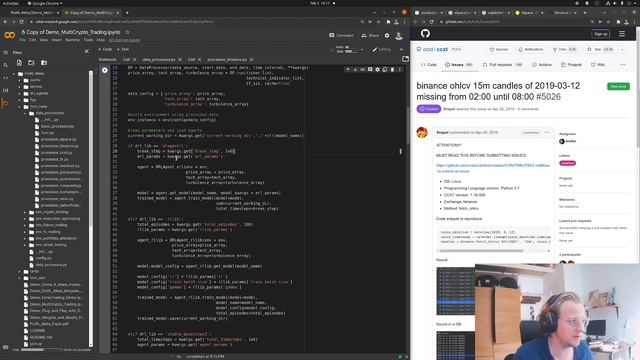This screenshot has height=360, width=640.
Task: Add a comment on the cell icon
Action: click(x=370, y=70)
